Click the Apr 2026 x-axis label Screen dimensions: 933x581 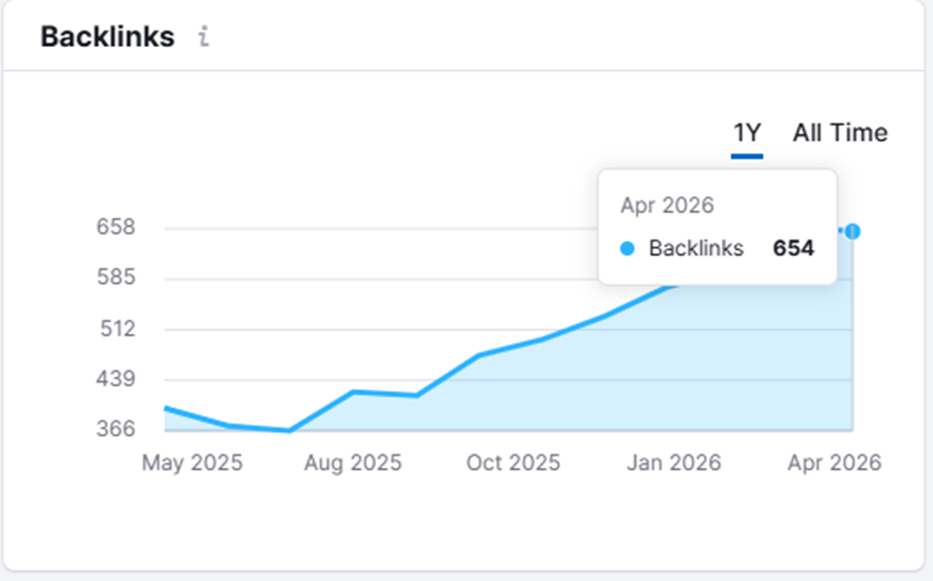[x=834, y=463]
